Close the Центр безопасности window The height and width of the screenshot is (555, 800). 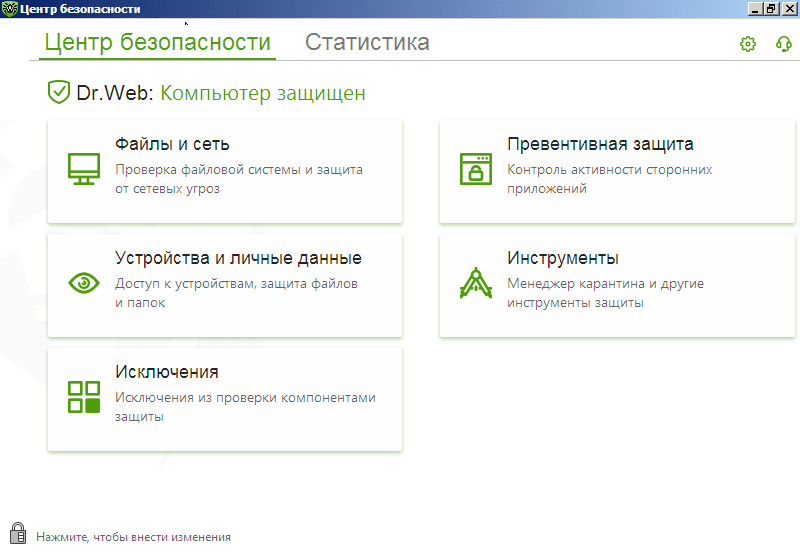[x=789, y=9]
